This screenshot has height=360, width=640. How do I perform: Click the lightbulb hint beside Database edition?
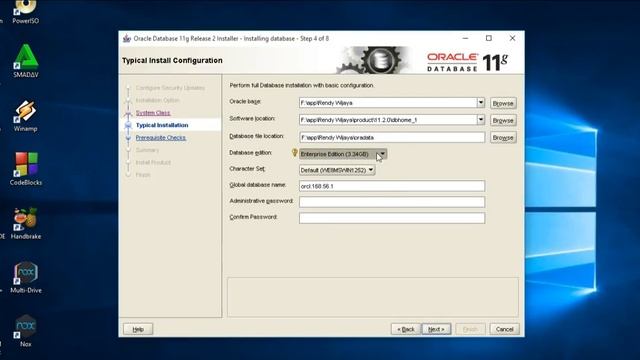(x=295, y=153)
